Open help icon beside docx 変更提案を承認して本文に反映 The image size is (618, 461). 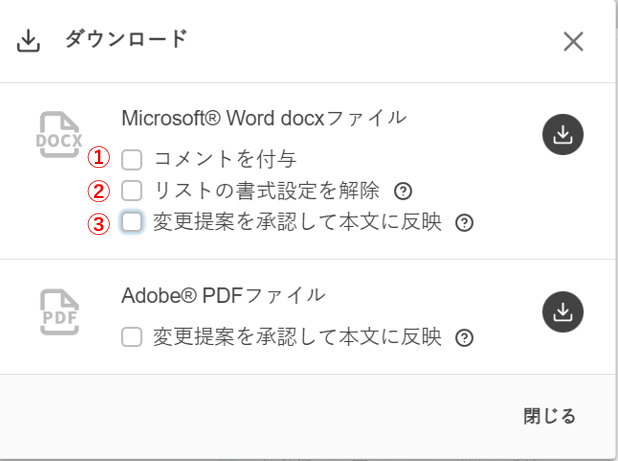coord(463,223)
